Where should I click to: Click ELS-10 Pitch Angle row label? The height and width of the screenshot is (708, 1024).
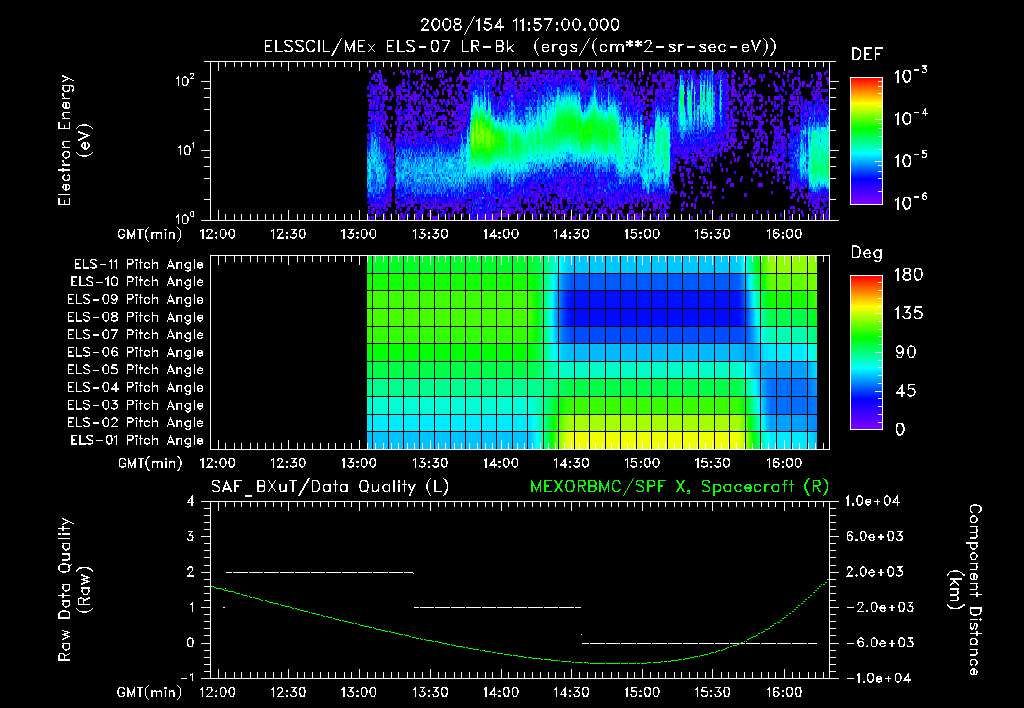(x=137, y=282)
